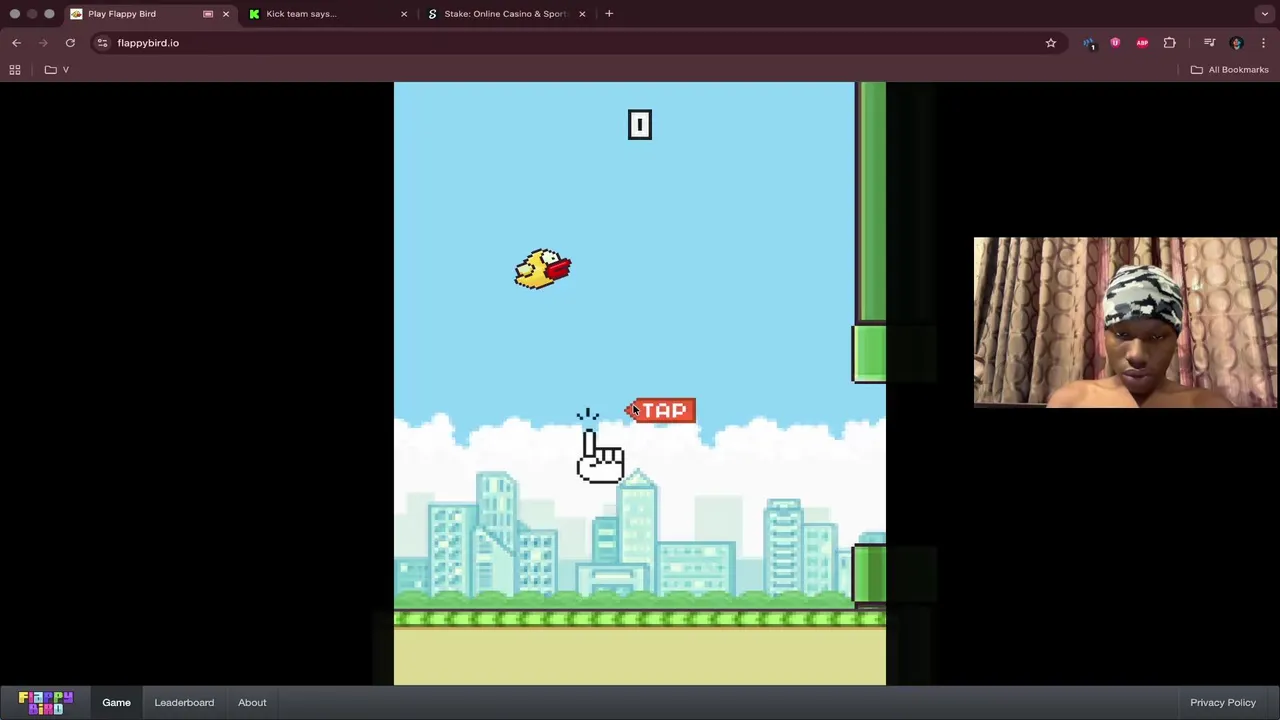Open the apps grid in bookmarks bar
The image size is (1280, 720).
point(15,70)
